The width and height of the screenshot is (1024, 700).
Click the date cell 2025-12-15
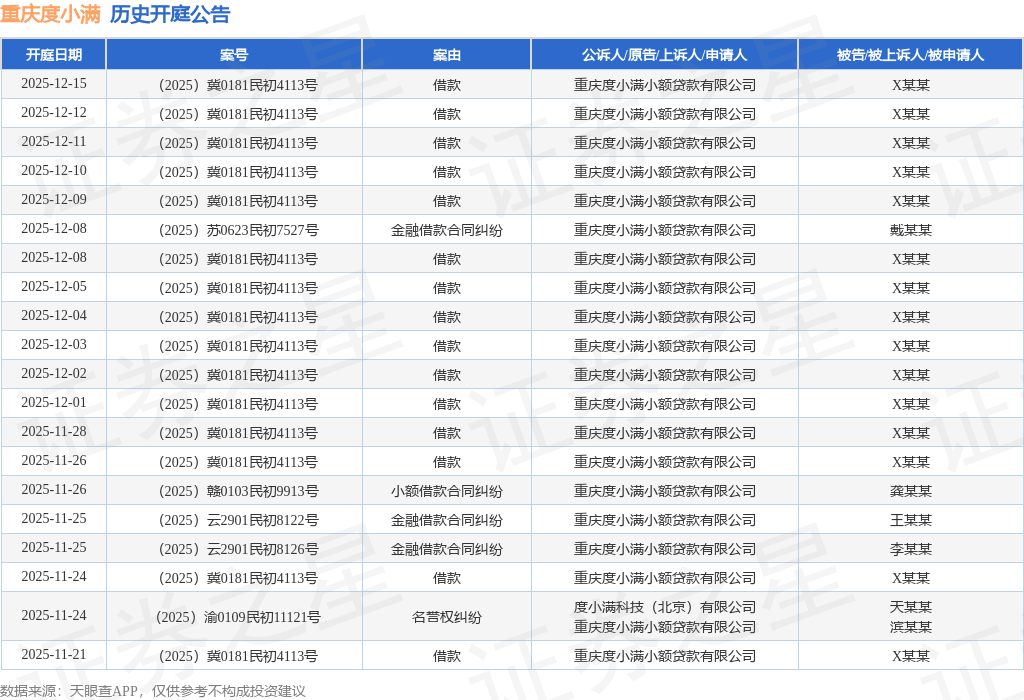[54, 84]
